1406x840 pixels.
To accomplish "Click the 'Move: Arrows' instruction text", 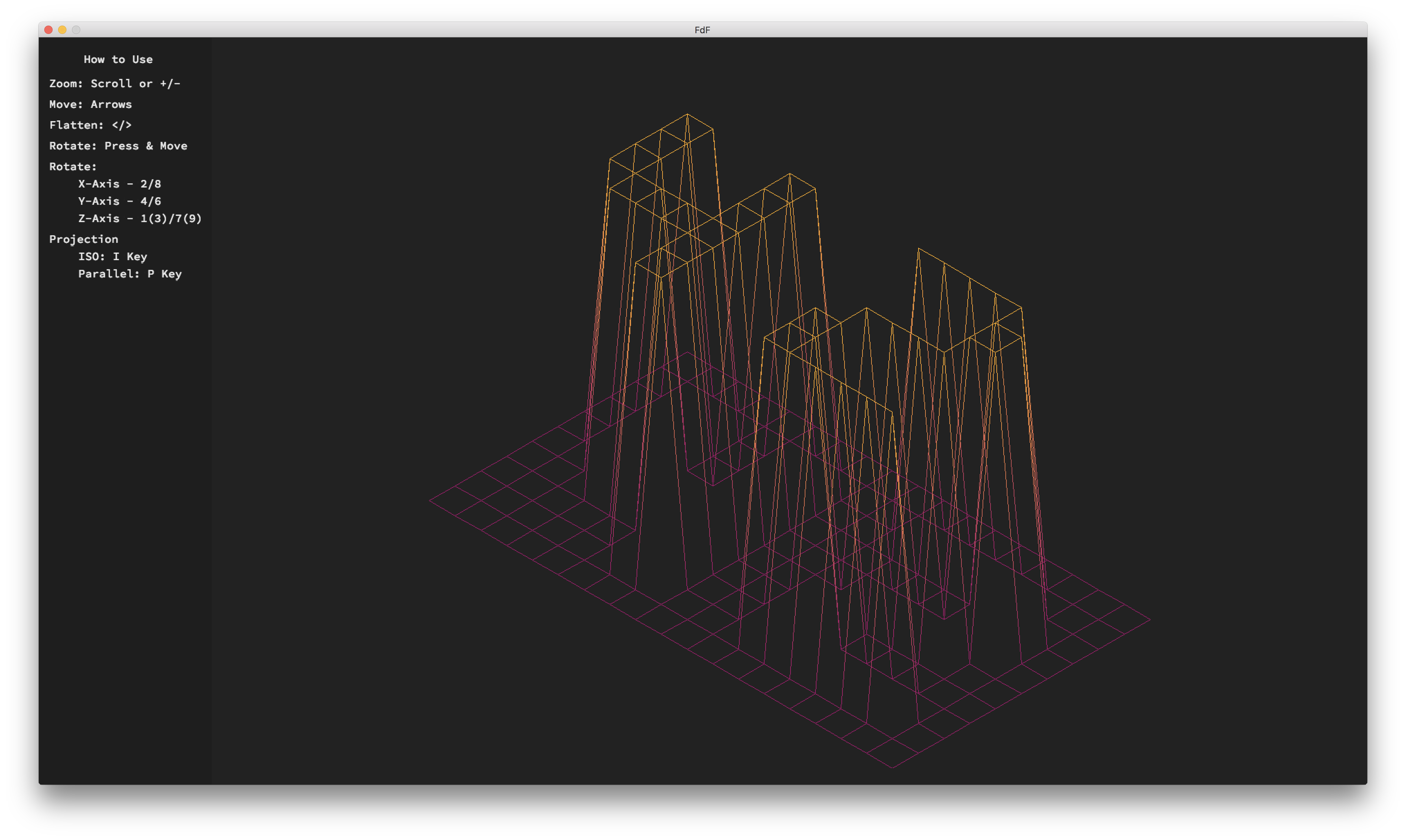I will coord(91,104).
